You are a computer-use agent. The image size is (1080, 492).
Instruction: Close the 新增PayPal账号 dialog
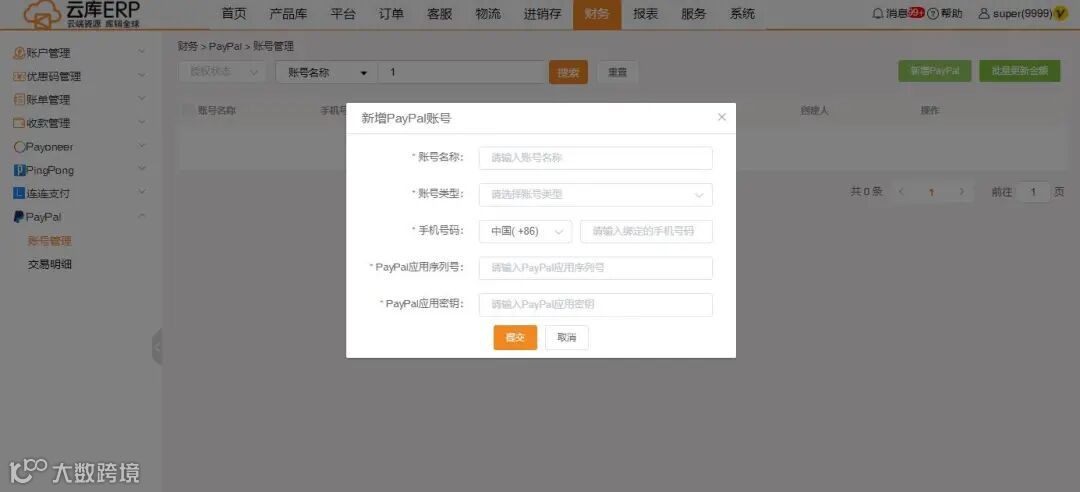722,117
